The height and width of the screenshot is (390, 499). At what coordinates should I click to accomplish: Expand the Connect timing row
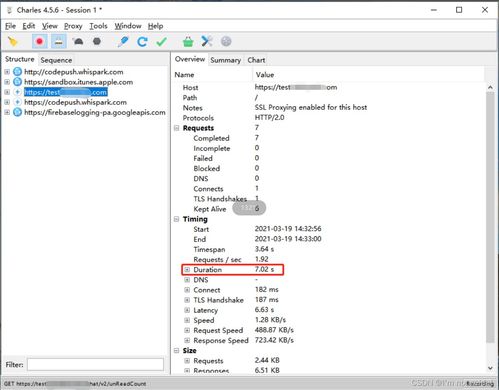[x=187, y=290]
